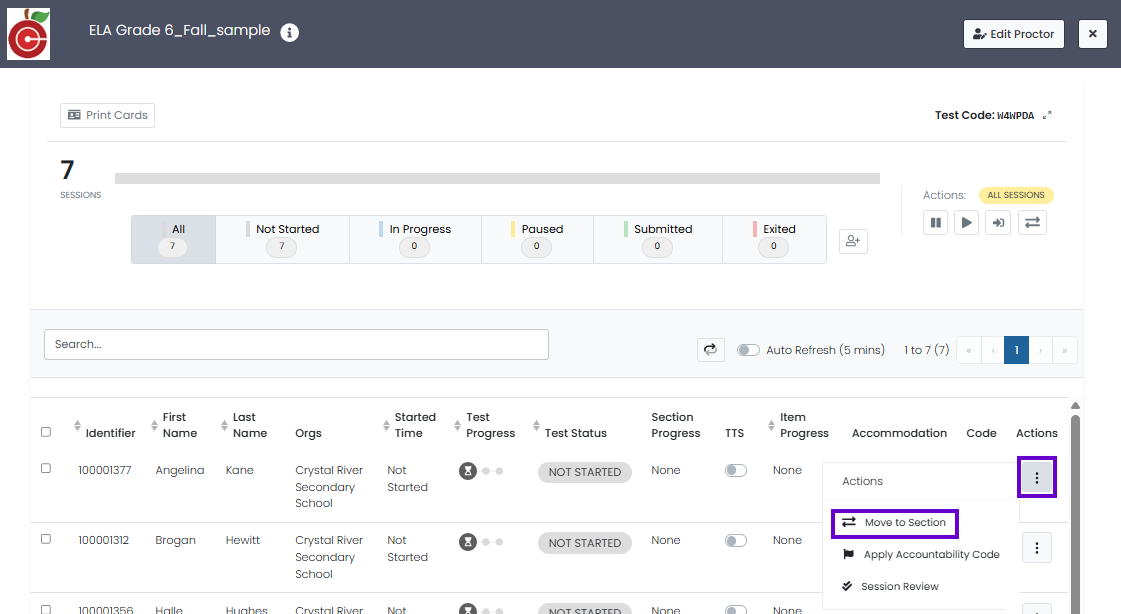Click the first name Angelina

180,470
